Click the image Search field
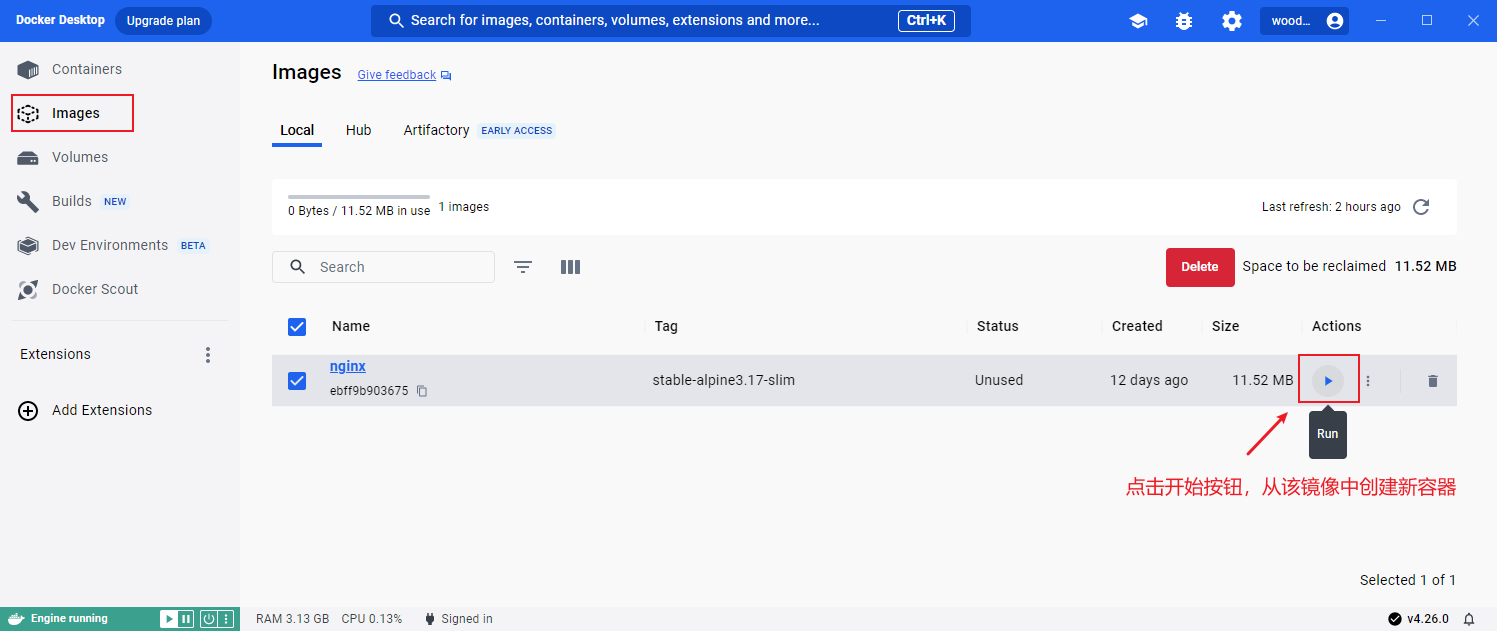Image resolution: width=1497 pixels, height=631 pixels. tap(383, 267)
